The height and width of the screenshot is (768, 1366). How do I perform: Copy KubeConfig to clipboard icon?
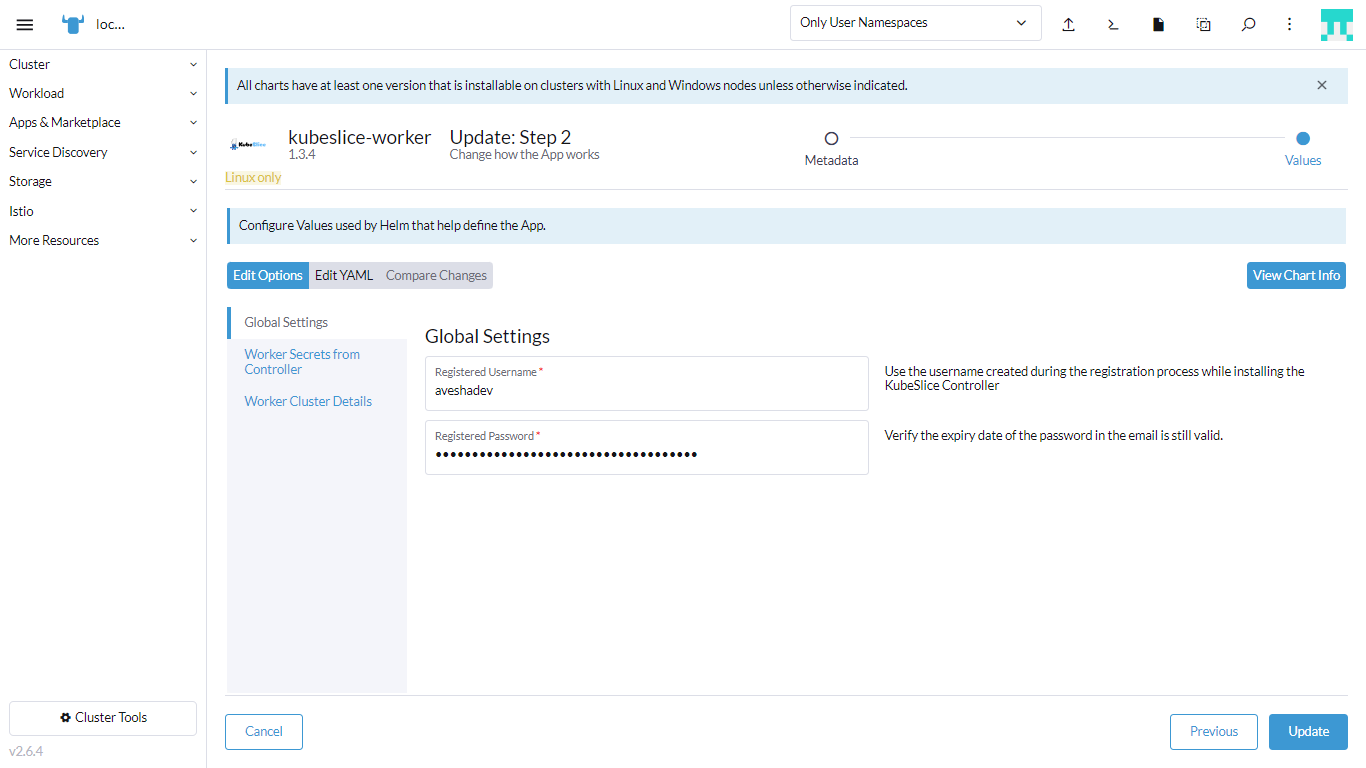pos(1203,24)
